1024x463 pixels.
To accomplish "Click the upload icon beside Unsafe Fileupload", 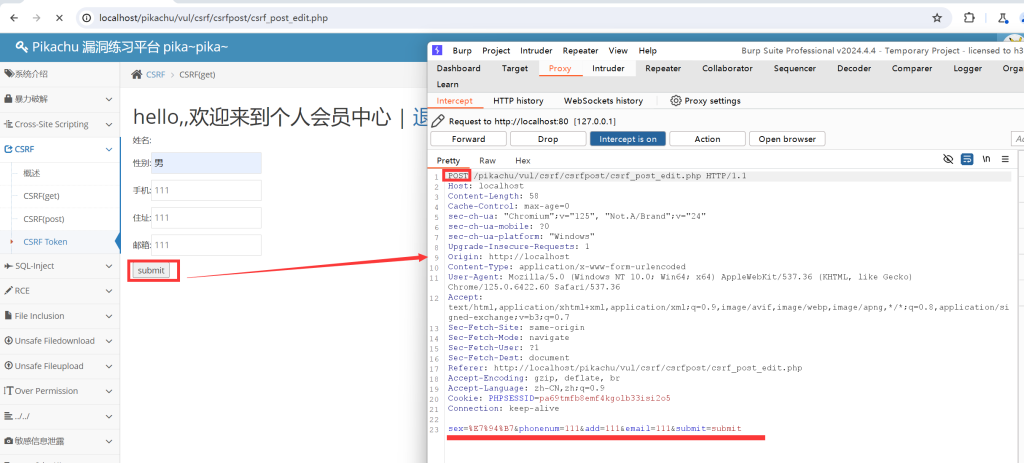I will 9,366.
